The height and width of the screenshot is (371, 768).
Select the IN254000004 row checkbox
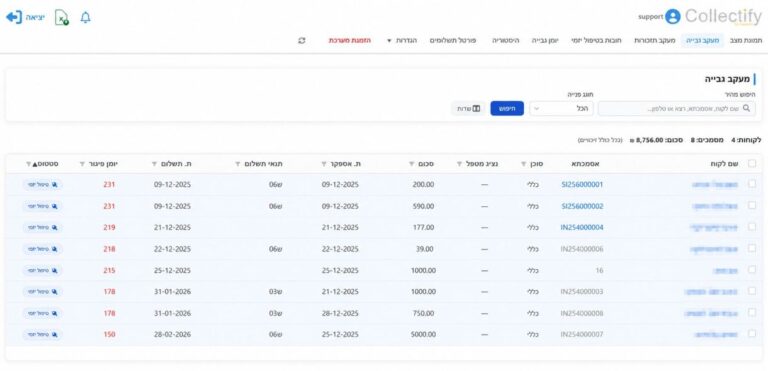tap(752, 227)
